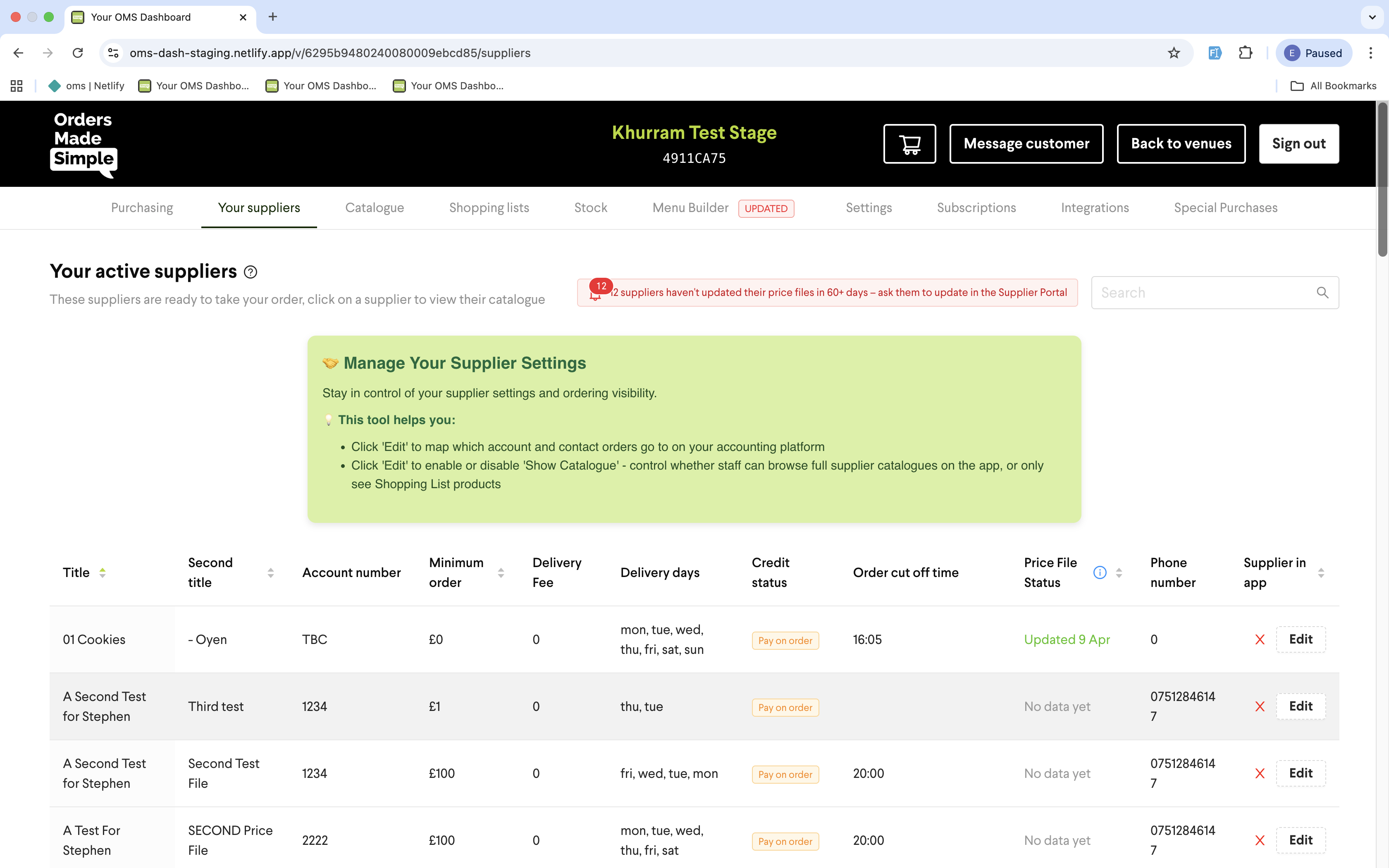1389x868 pixels.
Task: Sort table by Second title column
Action: (270, 572)
